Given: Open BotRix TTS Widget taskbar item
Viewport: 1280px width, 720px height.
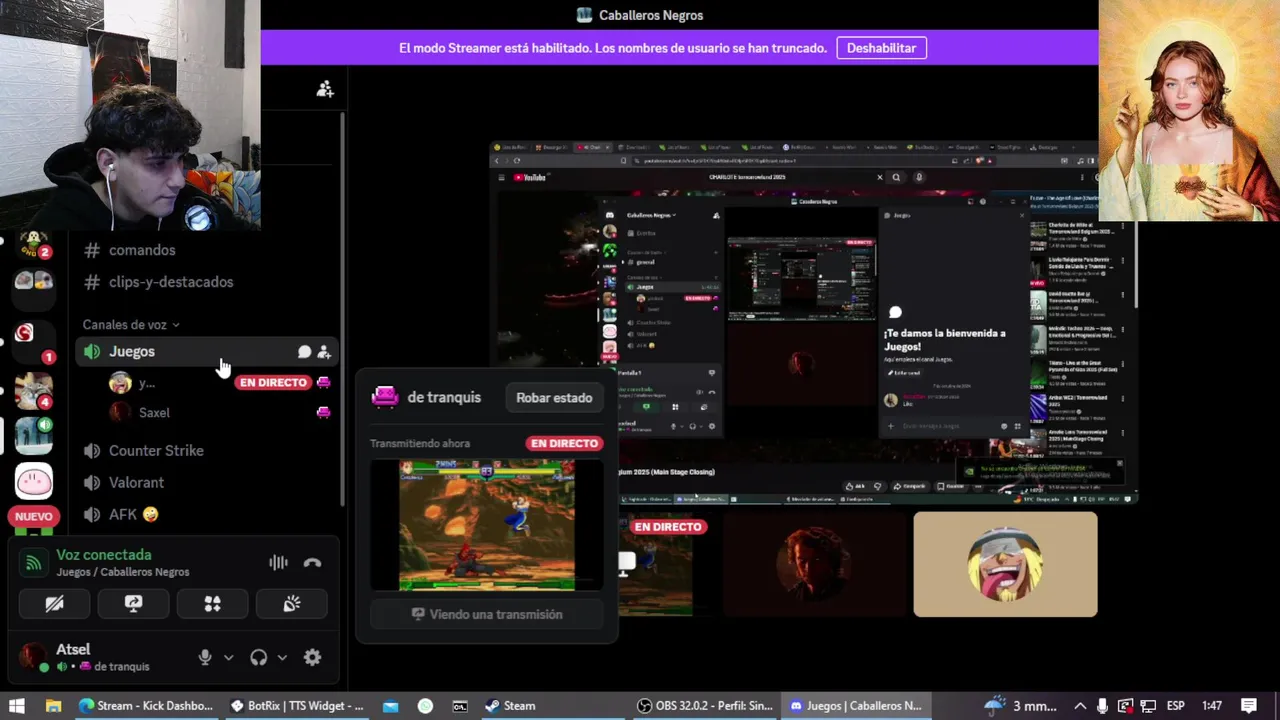Looking at the screenshot, I should tap(297, 705).
